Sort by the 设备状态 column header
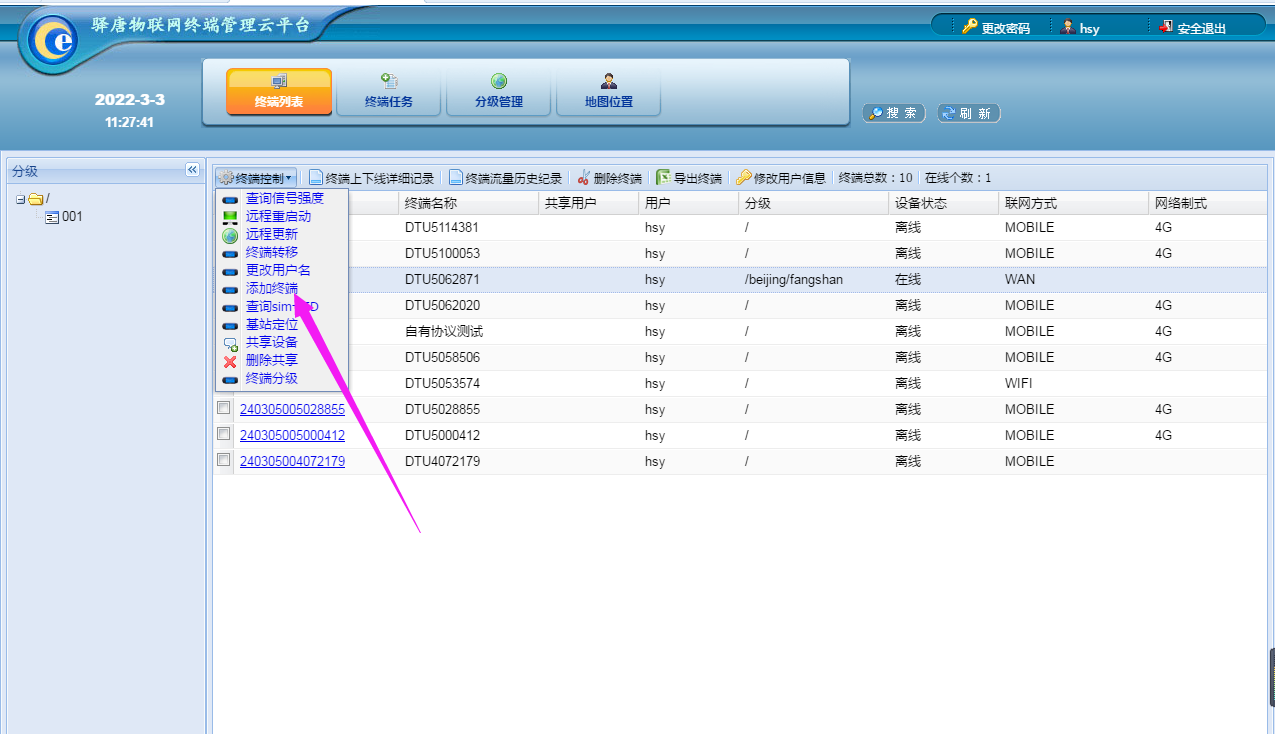 click(943, 203)
